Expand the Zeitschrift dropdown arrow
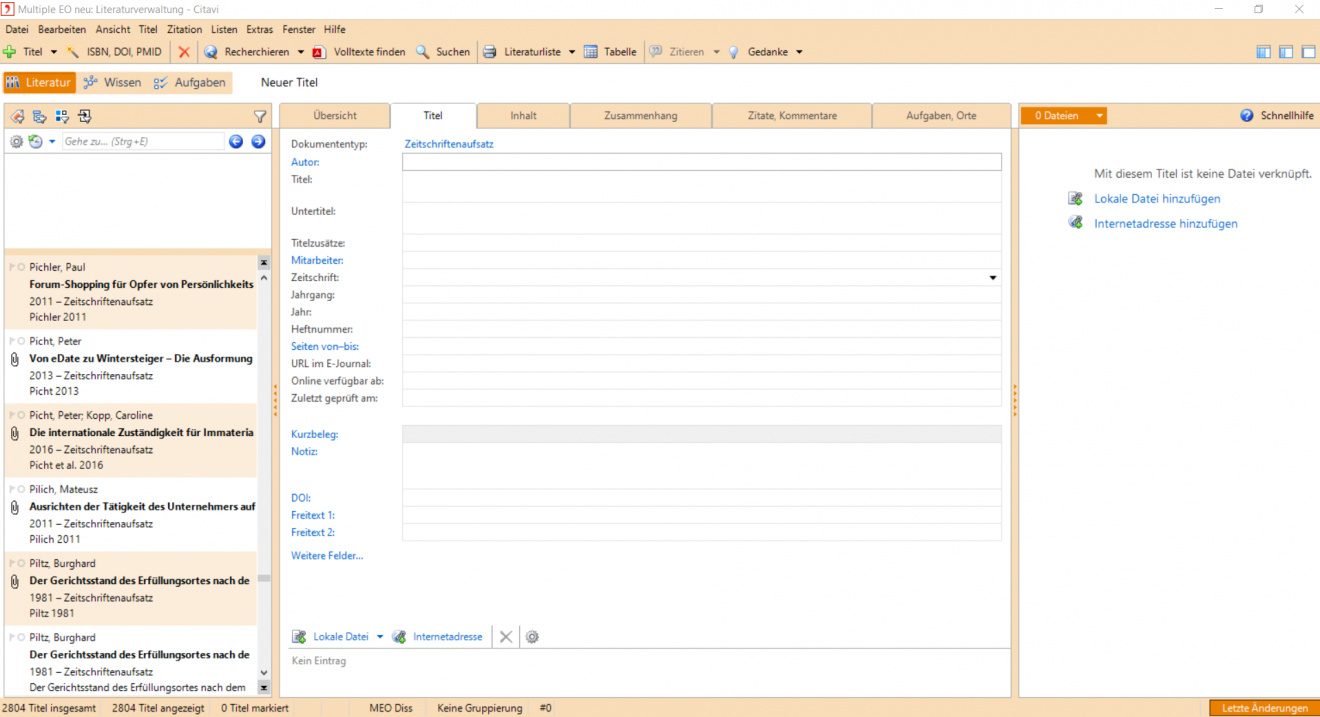Image resolution: width=1320 pixels, height=717 pixels. (993, 278)
